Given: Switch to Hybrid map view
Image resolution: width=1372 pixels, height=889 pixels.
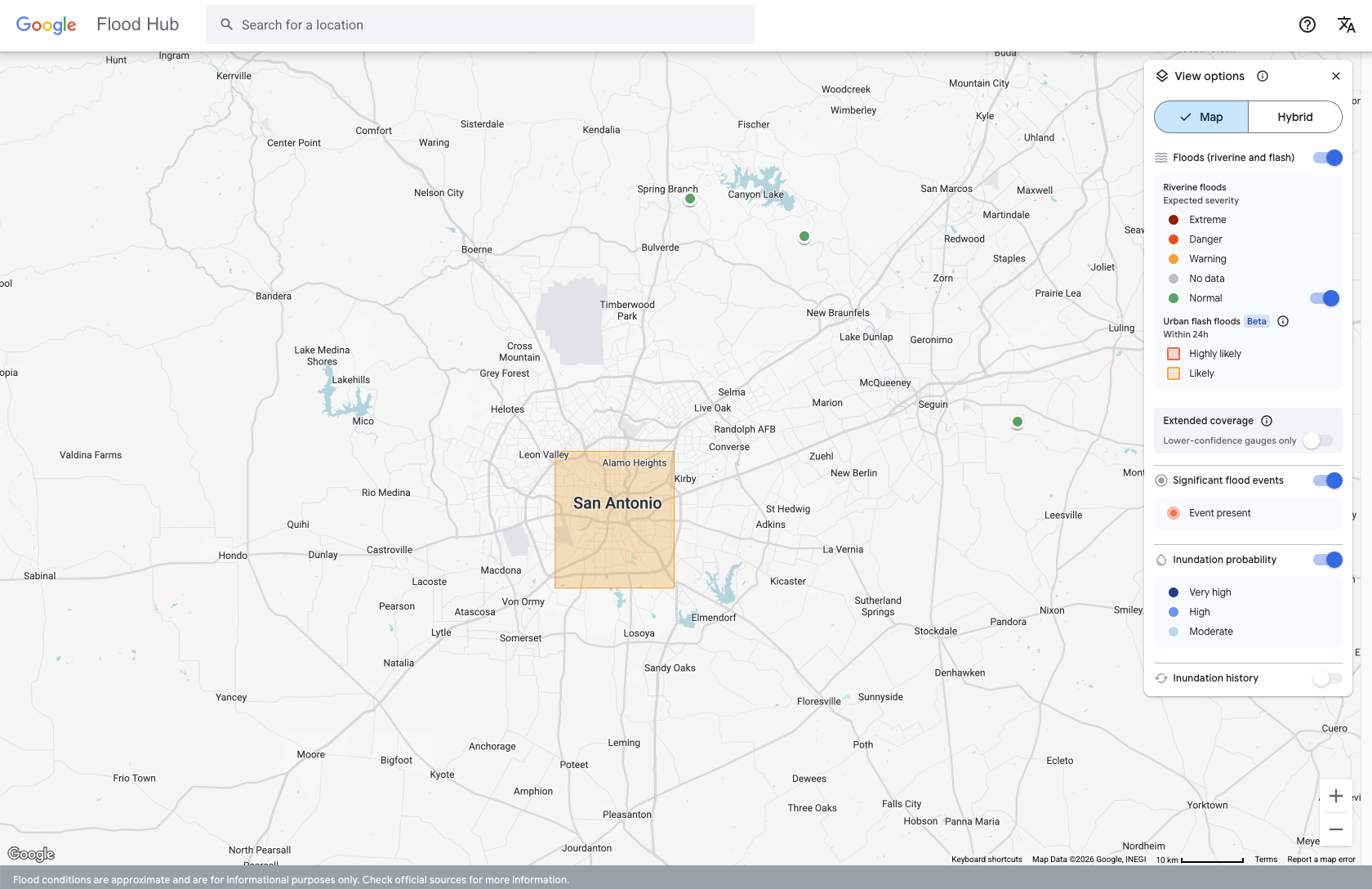Looking at the screenshot, I should (1294, 117).
